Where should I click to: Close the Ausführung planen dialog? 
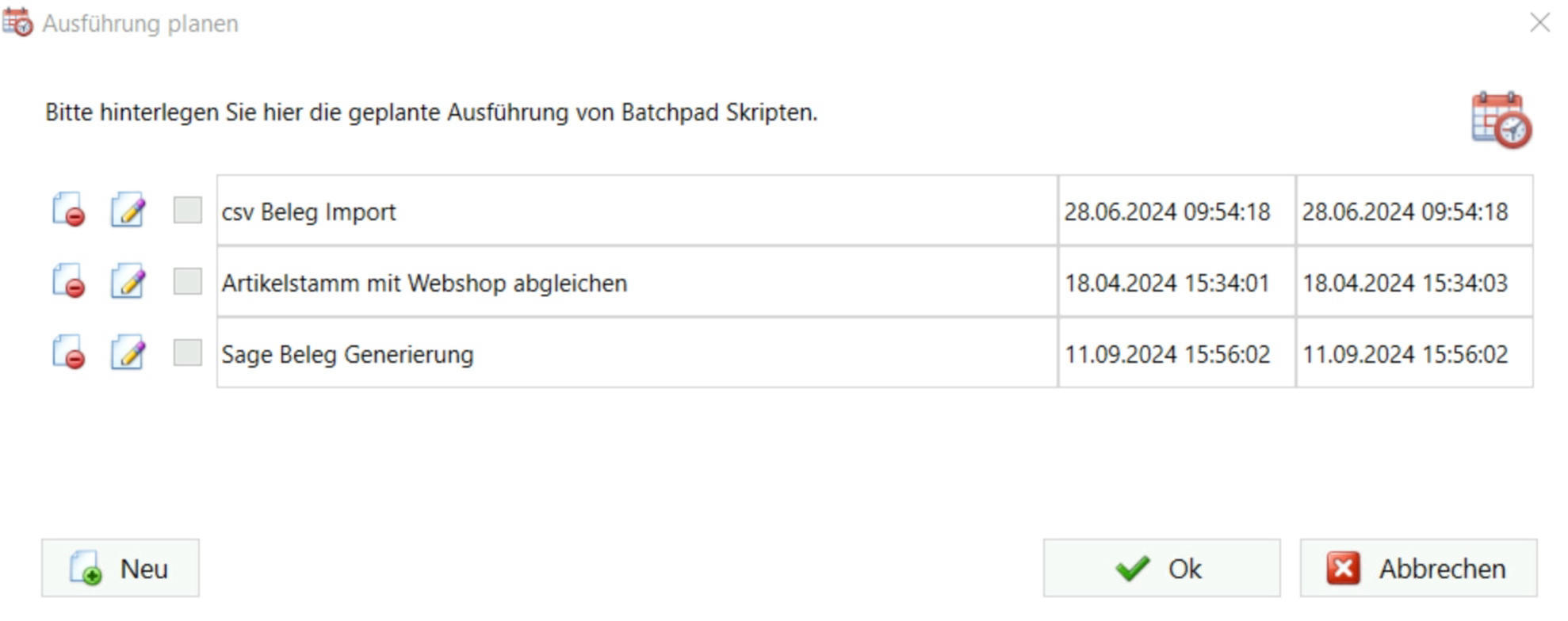coord(1539,23)
